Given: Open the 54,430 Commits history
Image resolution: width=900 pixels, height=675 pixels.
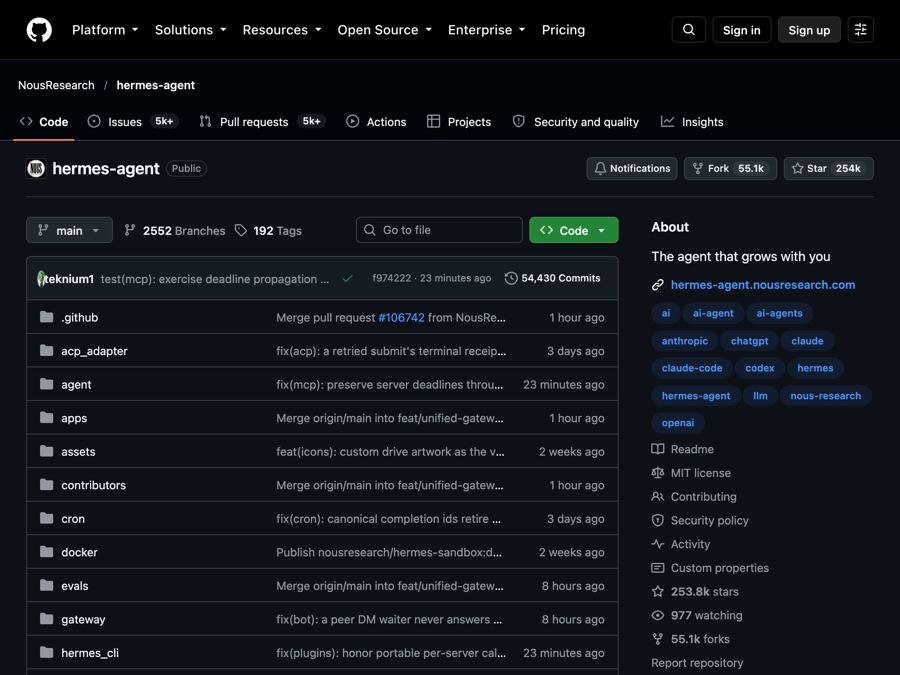Looking at the screenshot, I should coord(552,278).
